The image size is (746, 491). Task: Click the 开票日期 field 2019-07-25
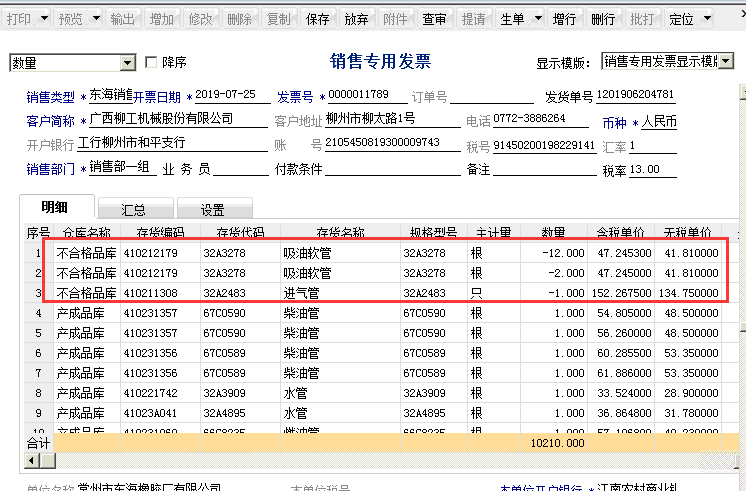coord(233,95)
